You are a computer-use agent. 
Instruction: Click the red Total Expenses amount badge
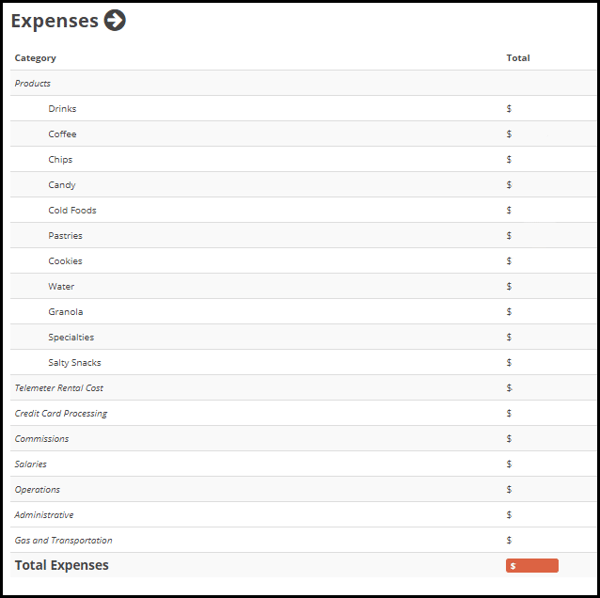tap(532, 565)
